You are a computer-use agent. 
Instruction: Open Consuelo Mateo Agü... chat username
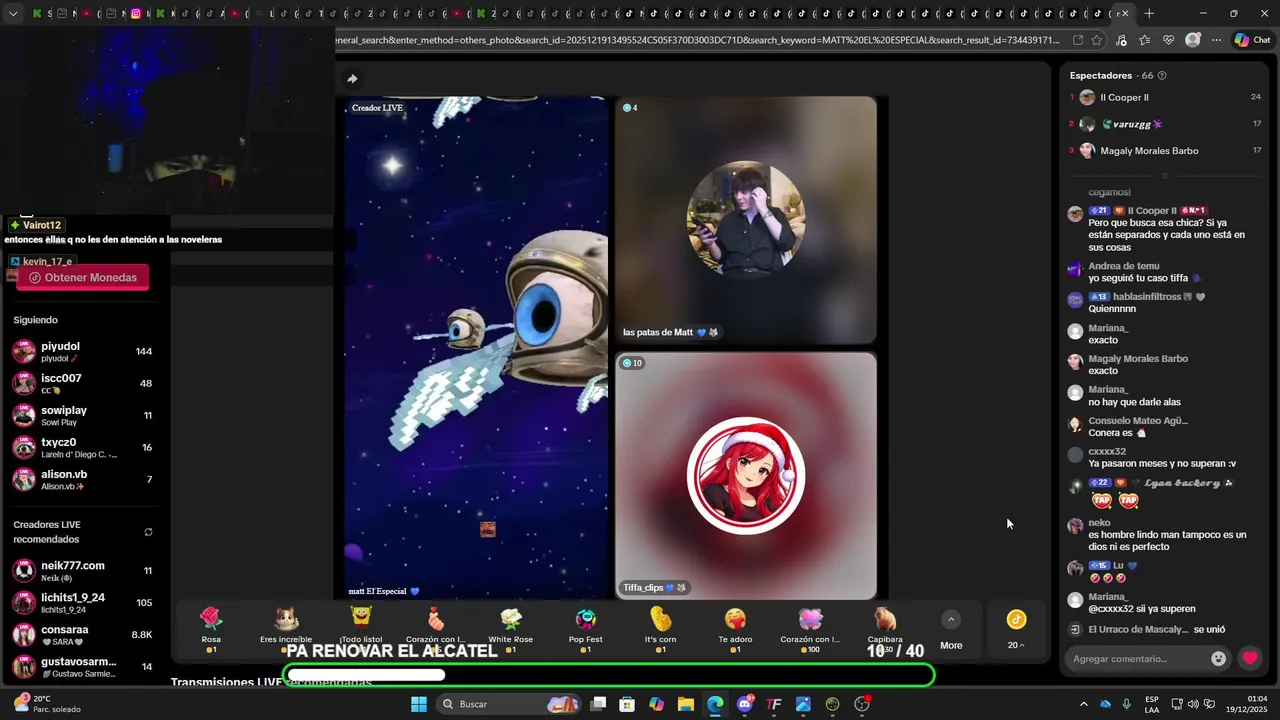coord(1137,421)
